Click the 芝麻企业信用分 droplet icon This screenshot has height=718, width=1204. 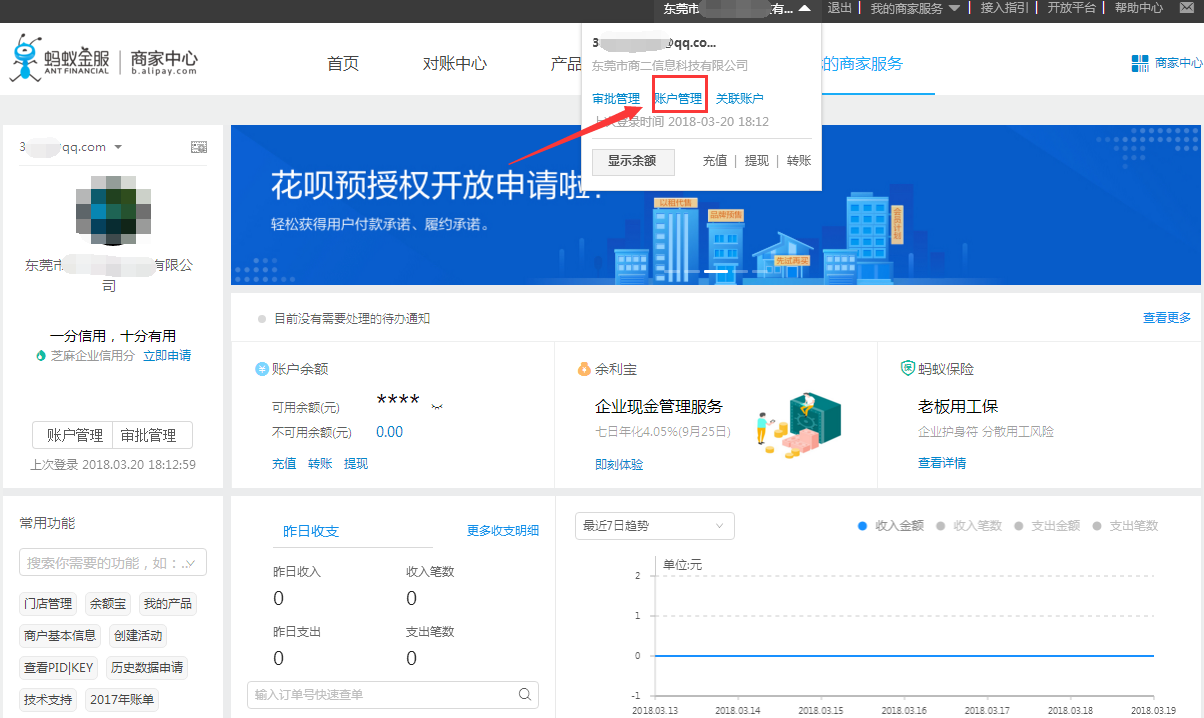pos(41,355)
